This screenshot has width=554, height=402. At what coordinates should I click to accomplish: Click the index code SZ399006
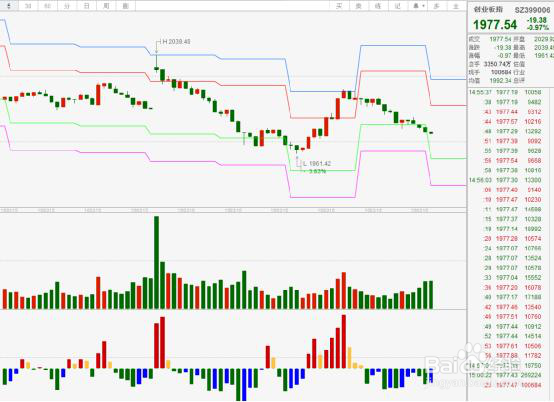click(532, 10)
